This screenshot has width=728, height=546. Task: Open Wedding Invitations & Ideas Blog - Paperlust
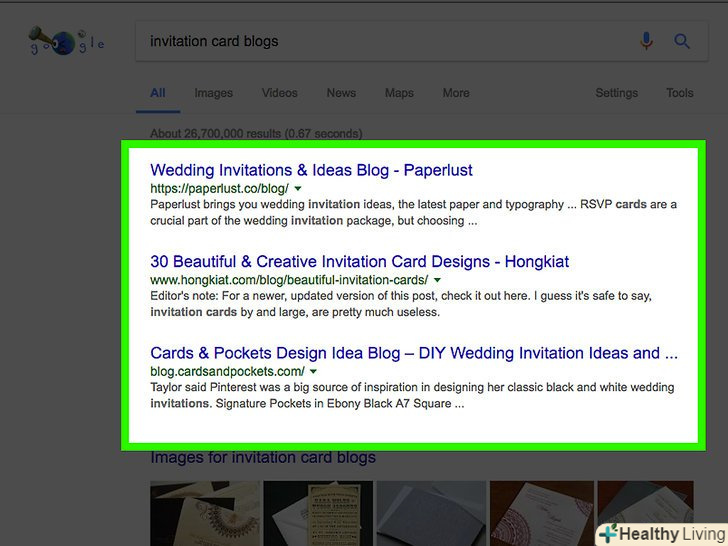pos(311,170)
